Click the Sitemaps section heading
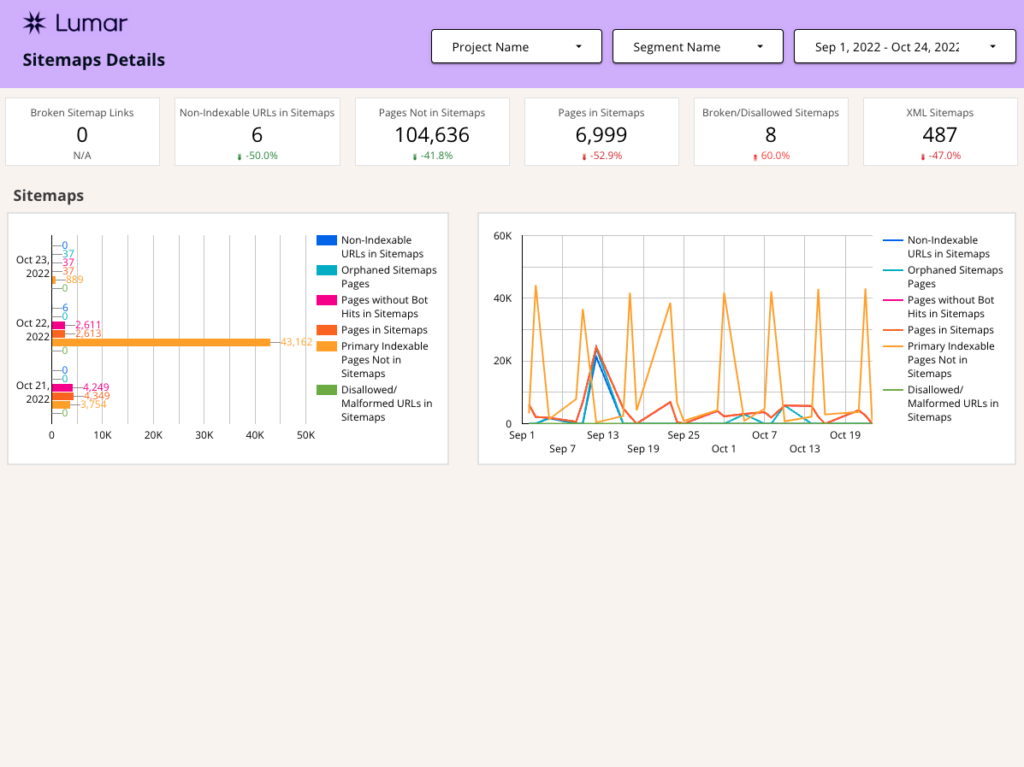 pyautogui.click(x=48, y=196)
